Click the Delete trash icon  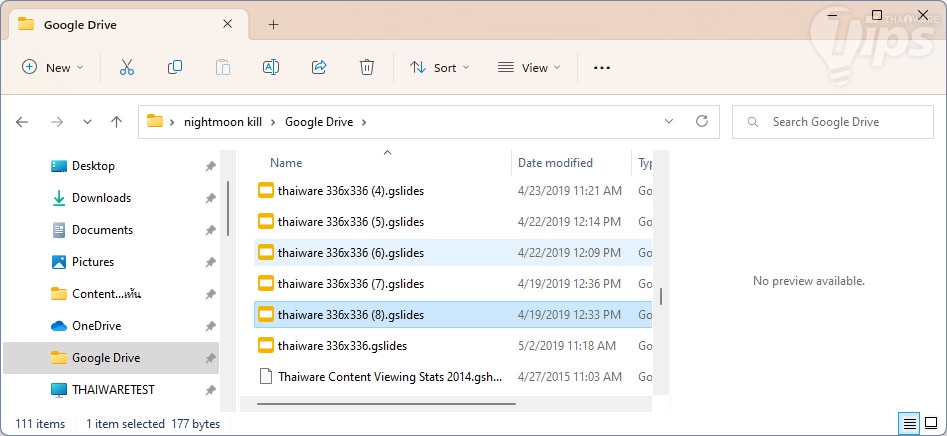[367, 68]
